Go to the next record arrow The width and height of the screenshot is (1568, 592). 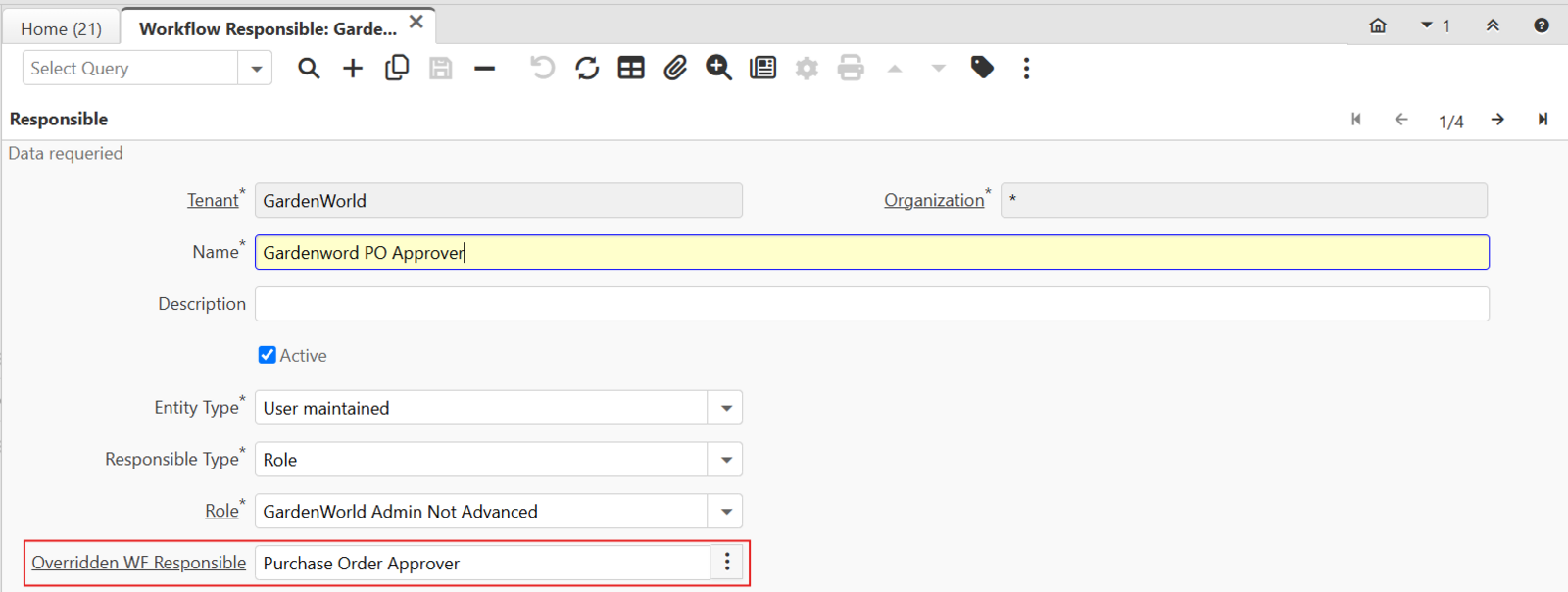point(1497,120)
